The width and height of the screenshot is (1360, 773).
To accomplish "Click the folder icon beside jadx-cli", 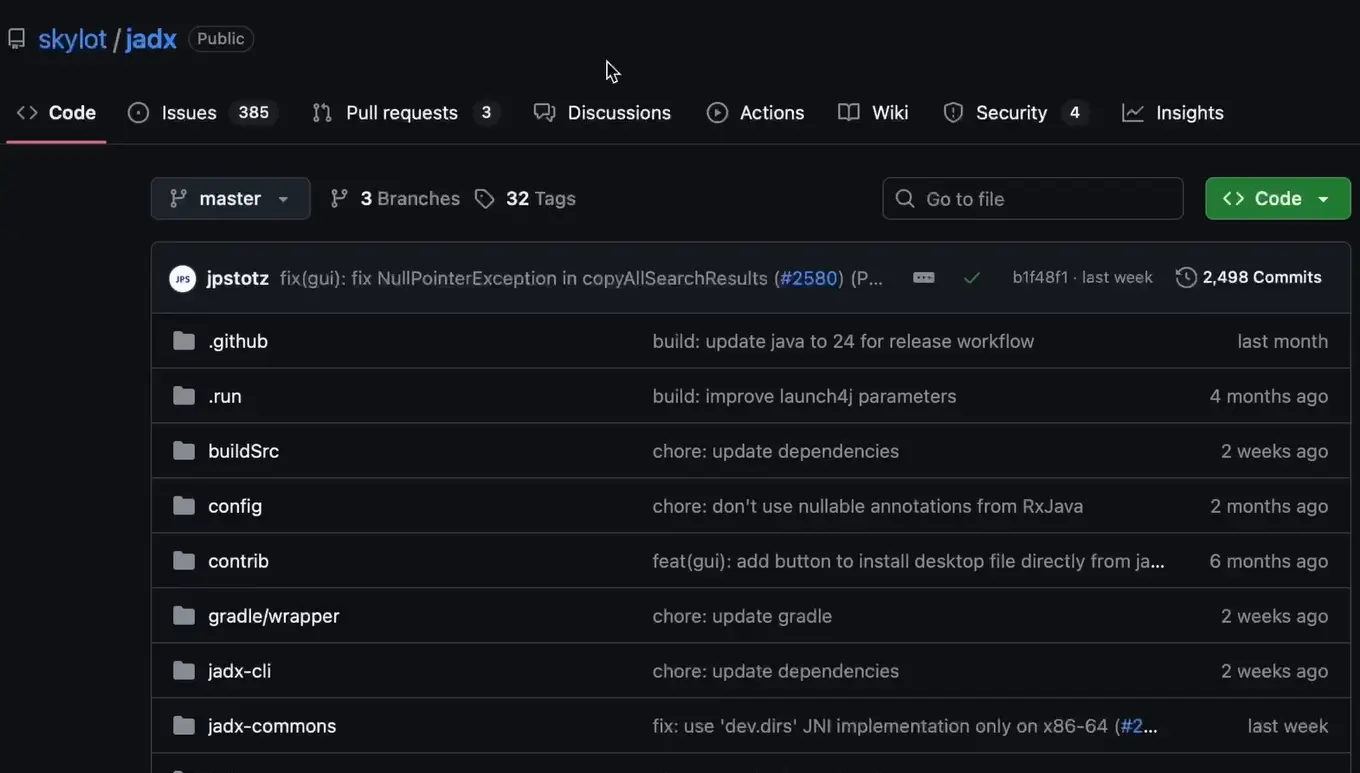I will [184, 671].
